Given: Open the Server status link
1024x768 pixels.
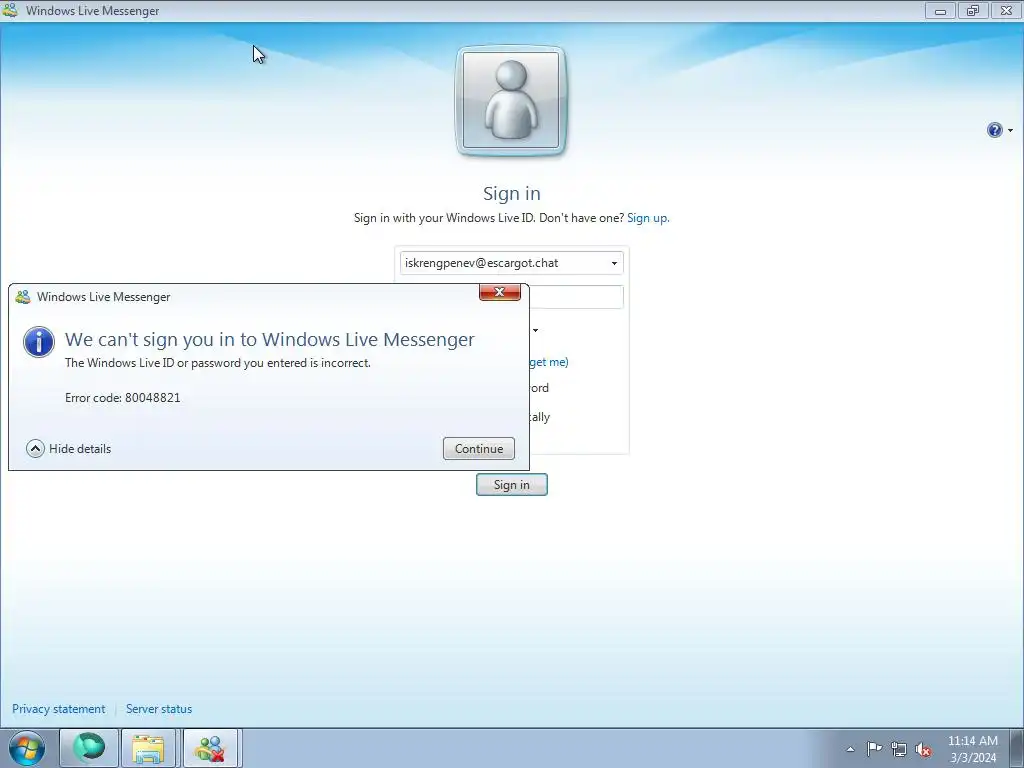Looking at the screenshot, I should pyautogui.click(x=159, y=709).
